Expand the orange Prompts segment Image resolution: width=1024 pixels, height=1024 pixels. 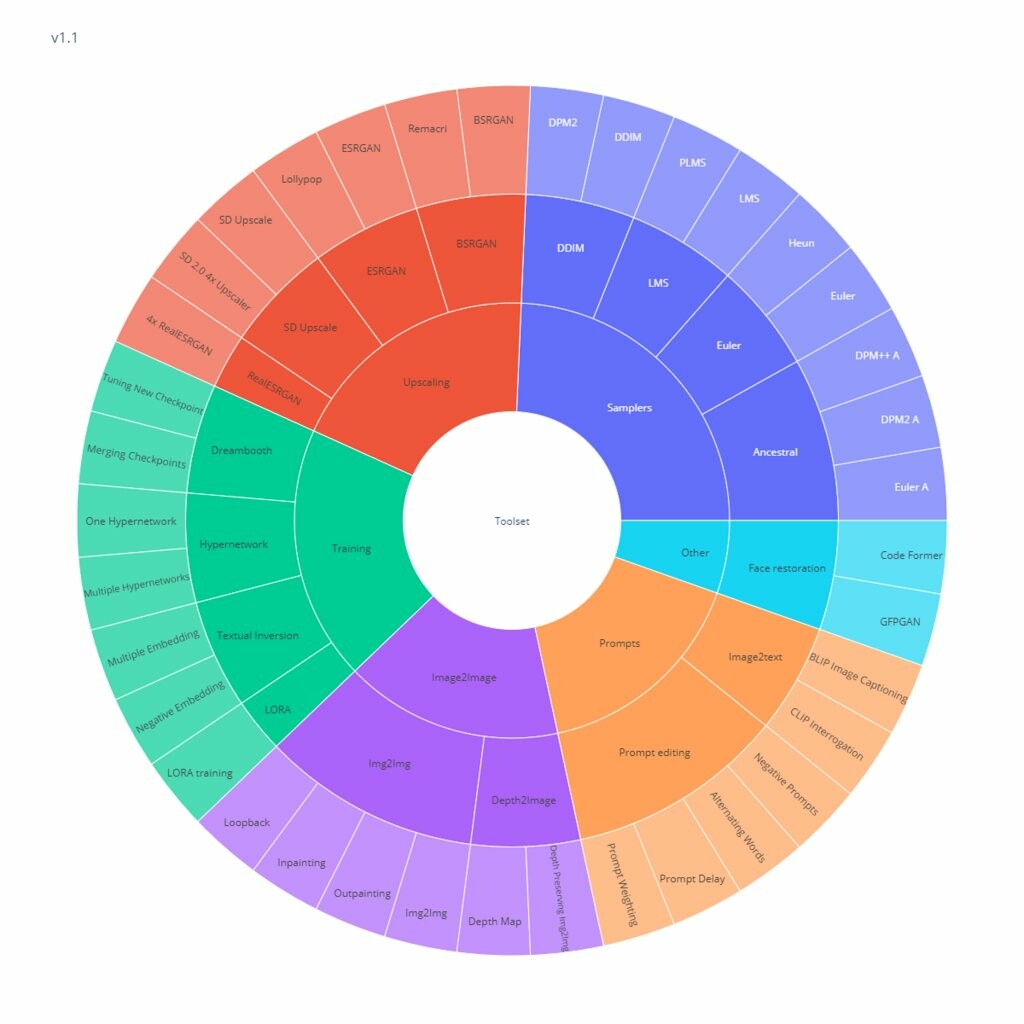(x=620, y=643)
